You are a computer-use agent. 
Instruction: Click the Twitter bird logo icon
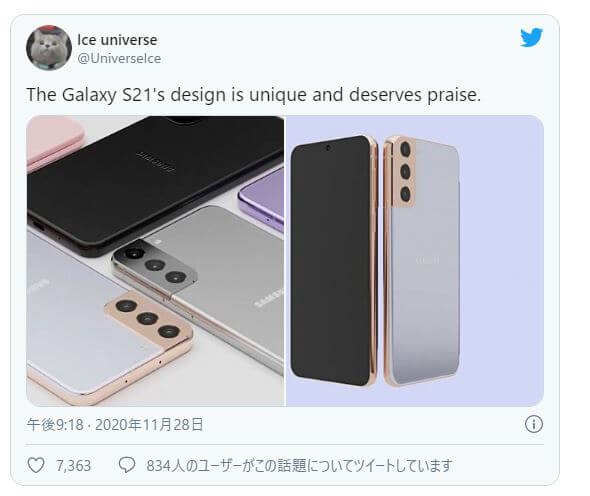click(x=531, y=37)
